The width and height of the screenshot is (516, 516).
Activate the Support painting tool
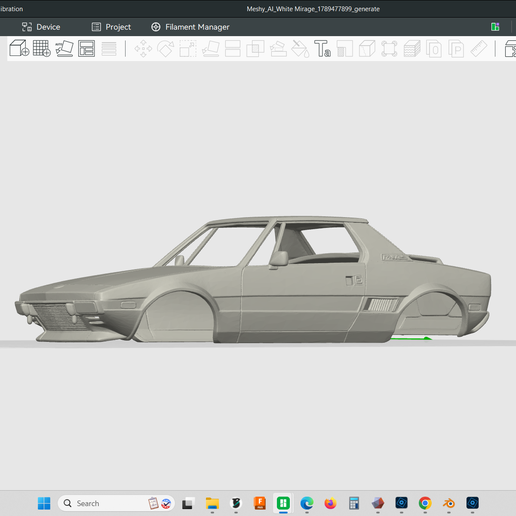(x=278, y=49)
